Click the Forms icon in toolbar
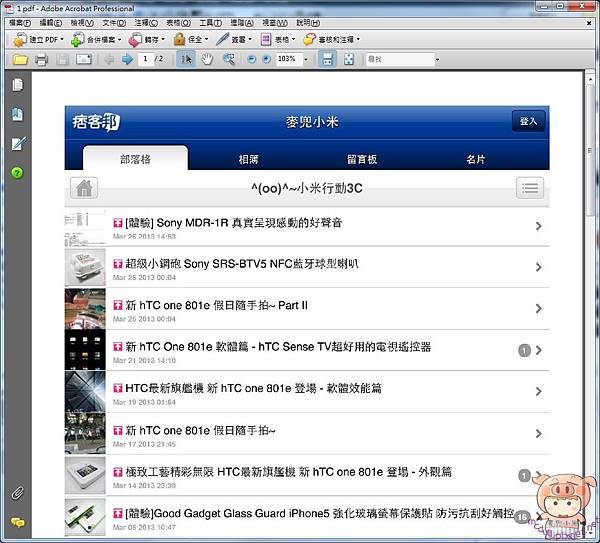The image size is (600, 543). tap(266, 39)
